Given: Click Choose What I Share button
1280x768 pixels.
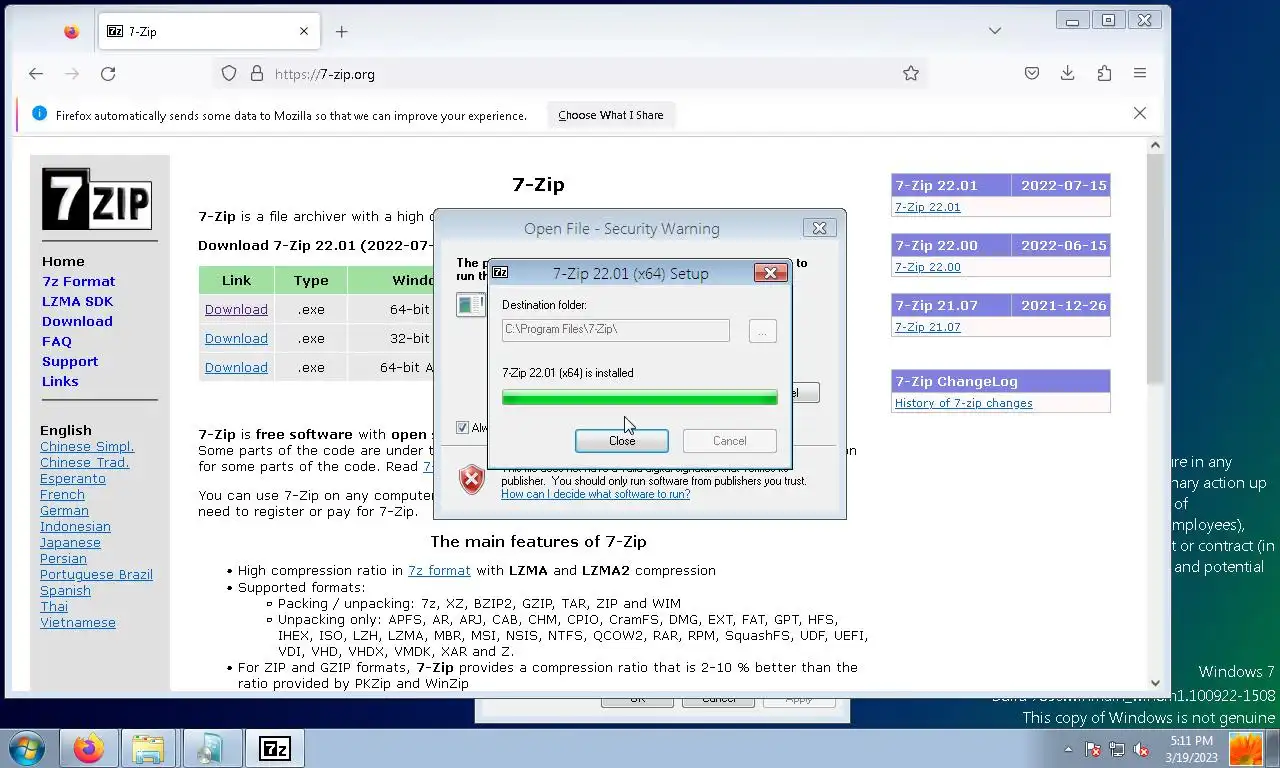Looking at the screenshot, I should coord(610,115).
